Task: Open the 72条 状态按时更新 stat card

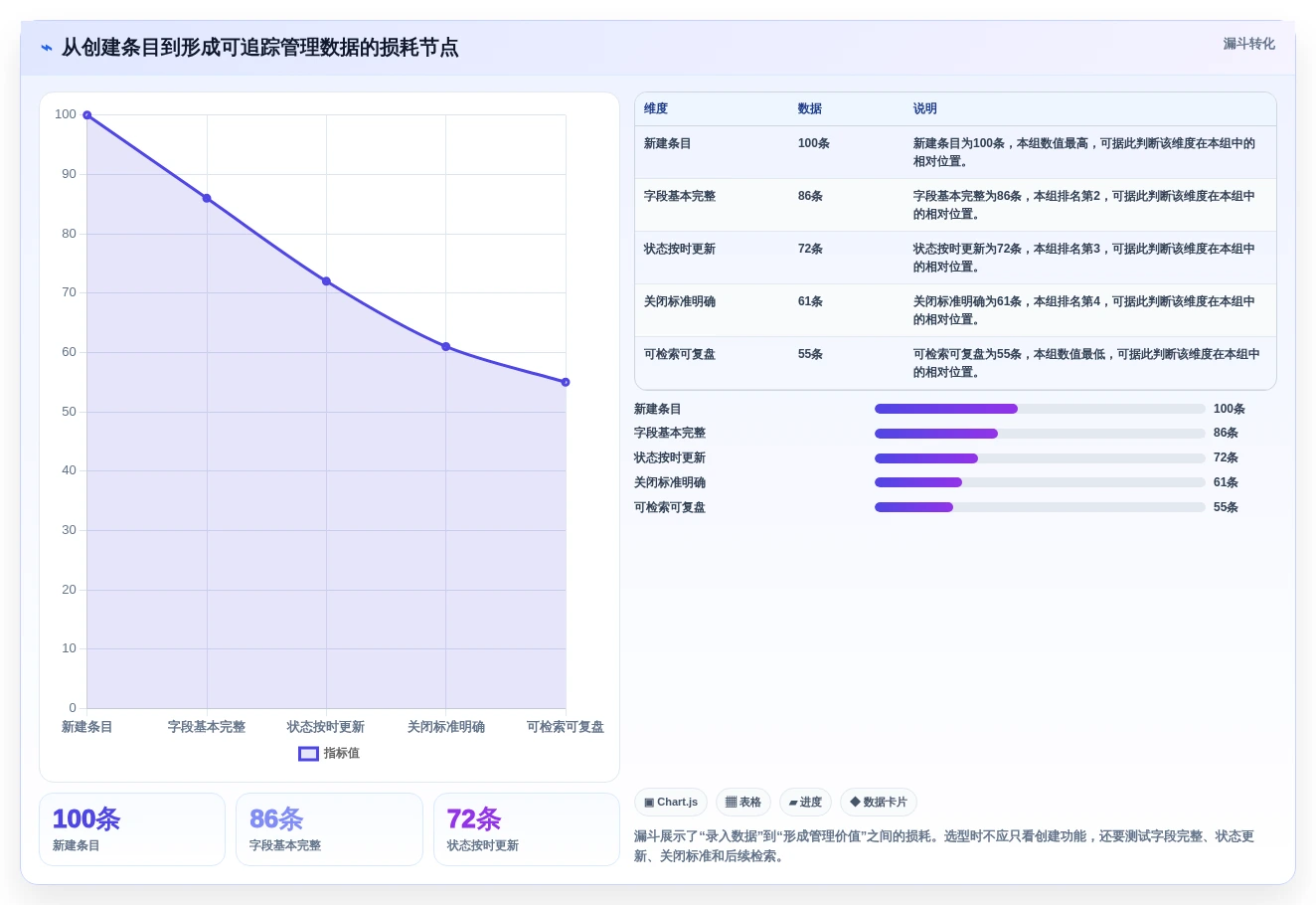Action: pos(527,829)
